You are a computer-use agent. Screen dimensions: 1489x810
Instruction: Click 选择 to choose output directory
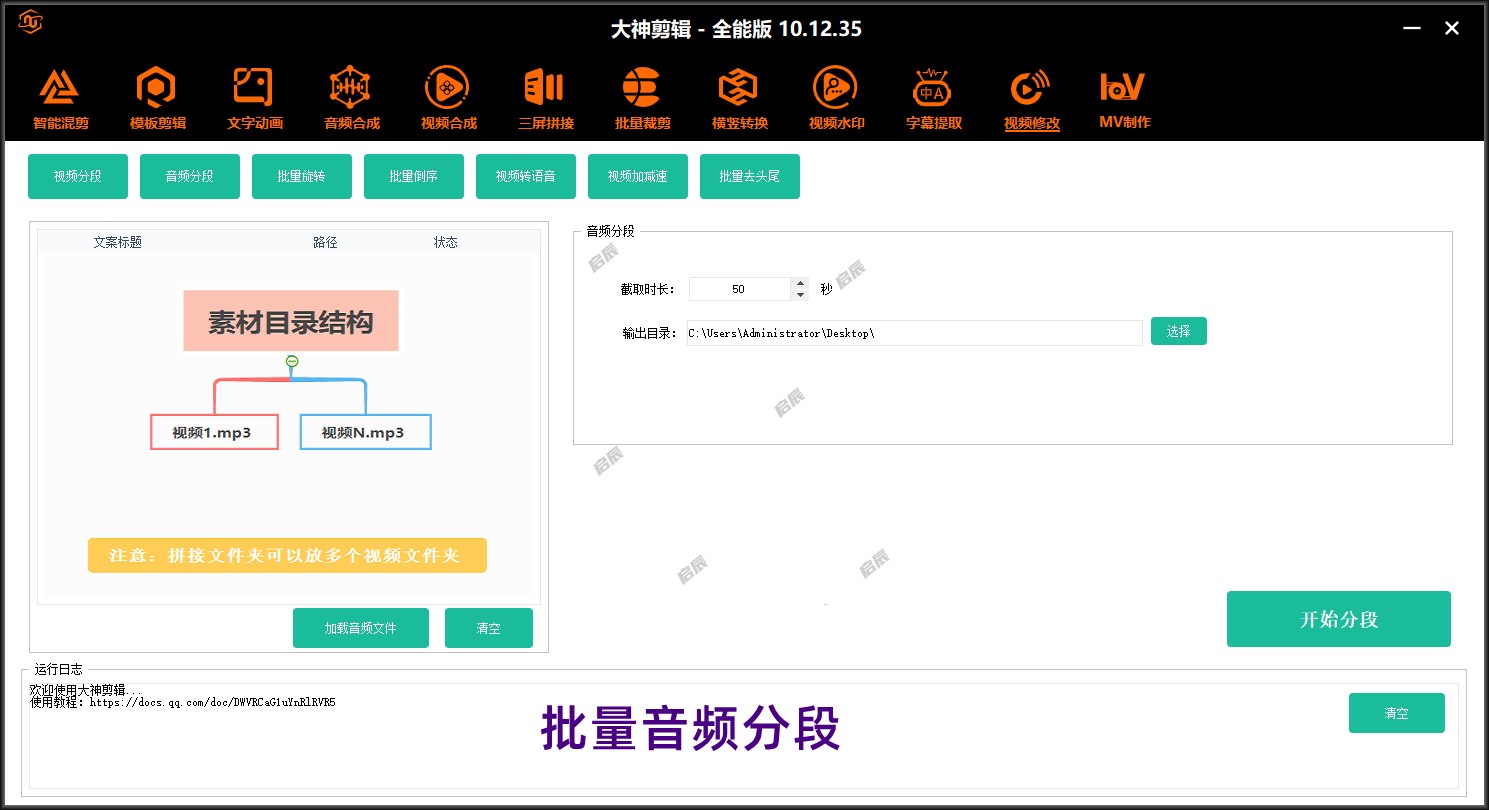(1179, 331)
